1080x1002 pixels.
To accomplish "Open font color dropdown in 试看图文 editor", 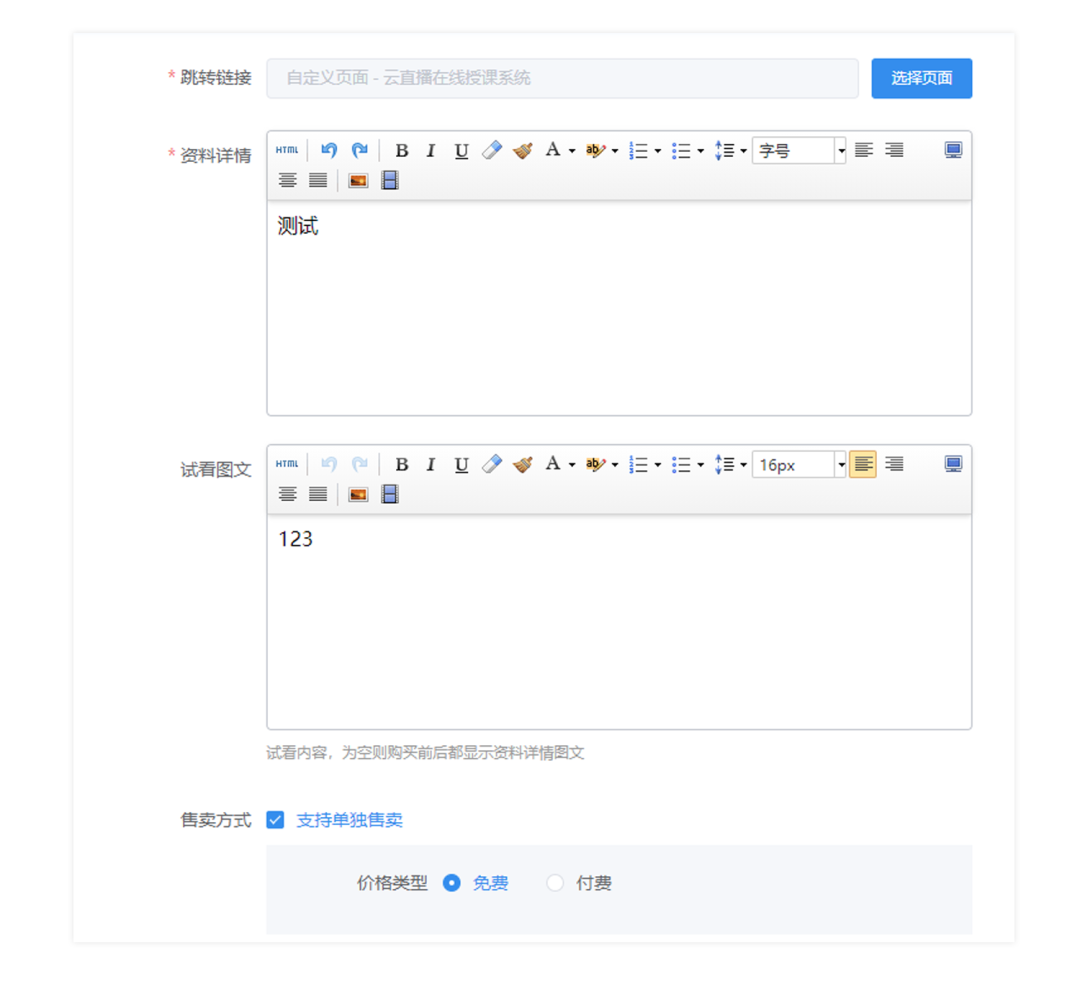I will point(572,465).
